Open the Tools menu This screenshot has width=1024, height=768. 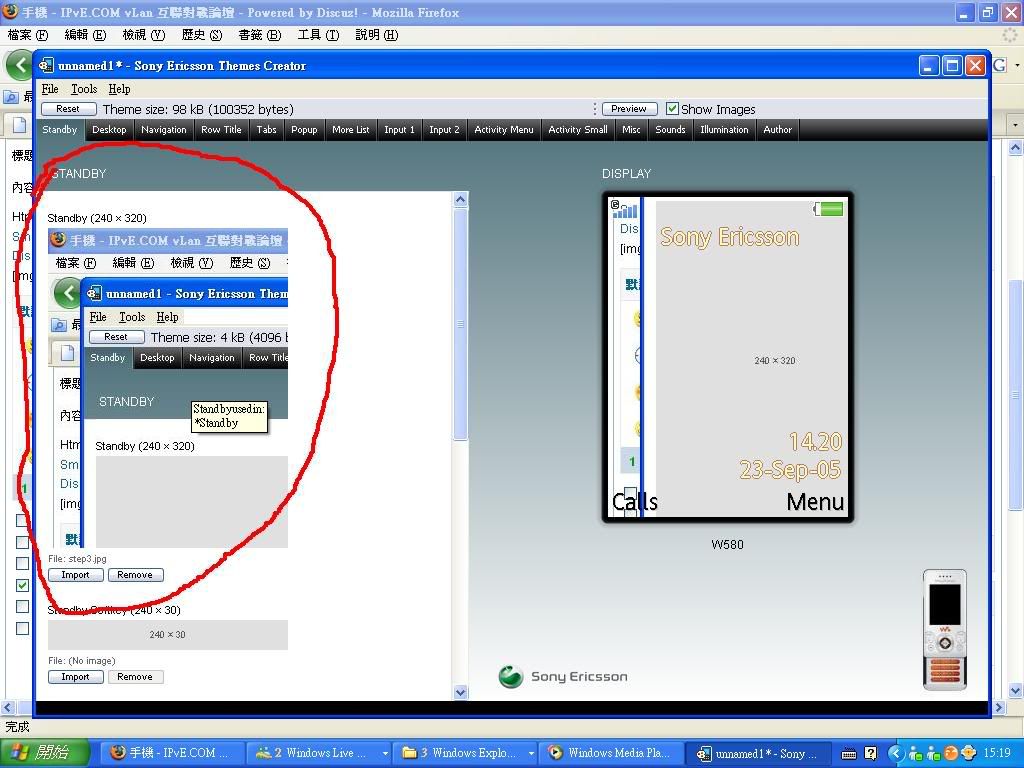coord(84,89)
